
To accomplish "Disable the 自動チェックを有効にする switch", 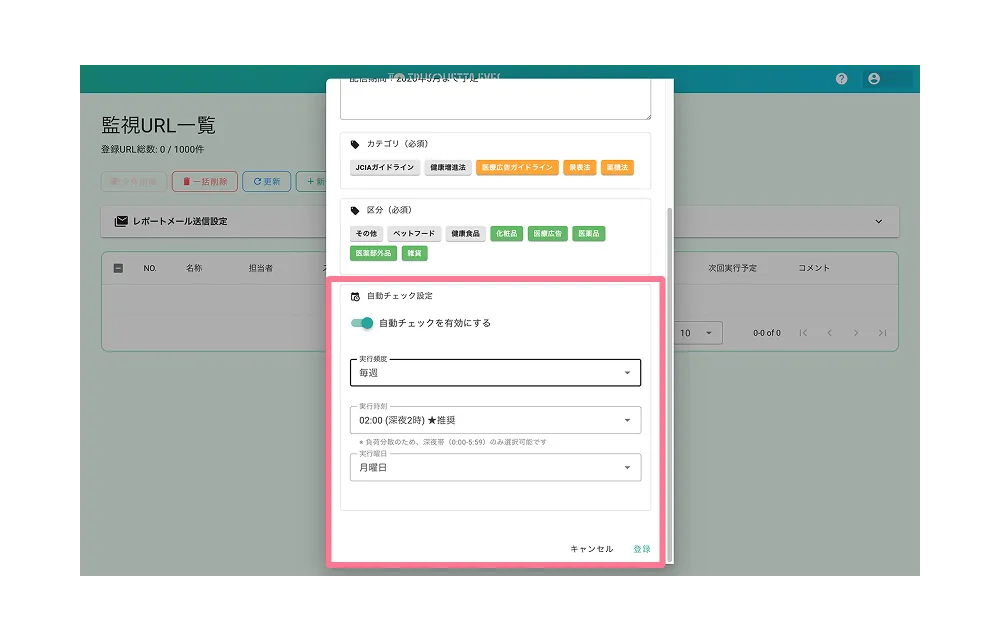I will coord(362,323).
